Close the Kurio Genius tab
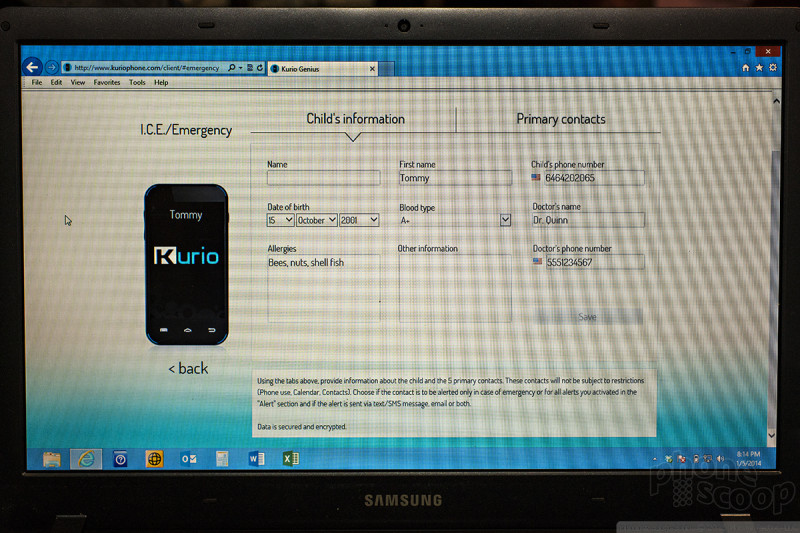Viewport: 800px width, 533px height. [372, 68]
